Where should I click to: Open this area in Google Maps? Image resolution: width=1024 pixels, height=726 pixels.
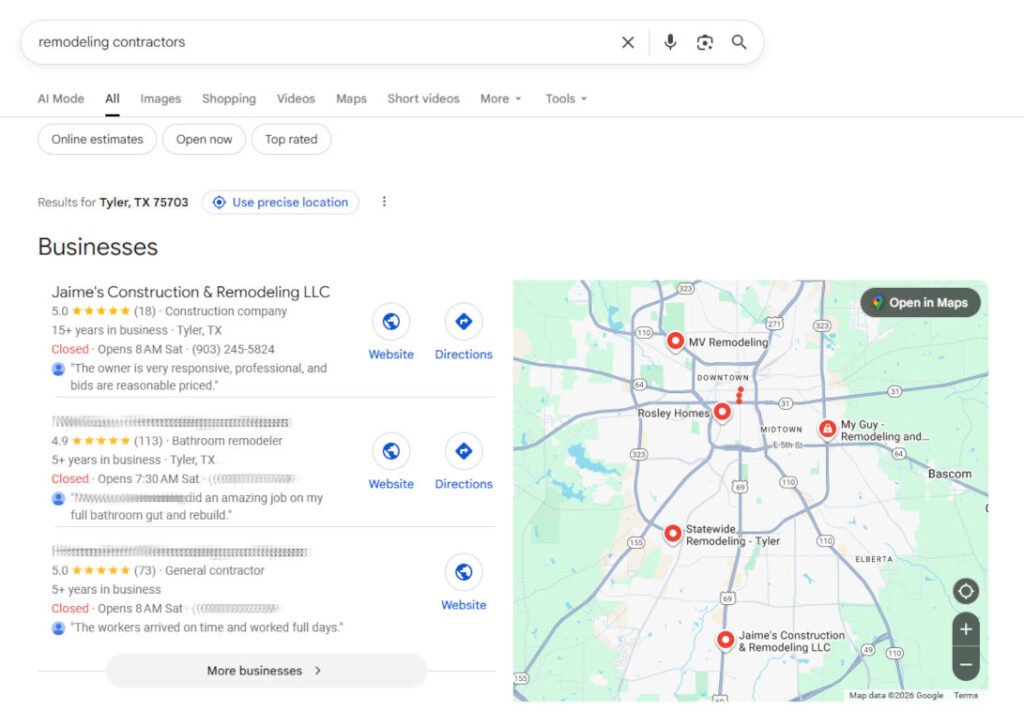click(919, 302)
